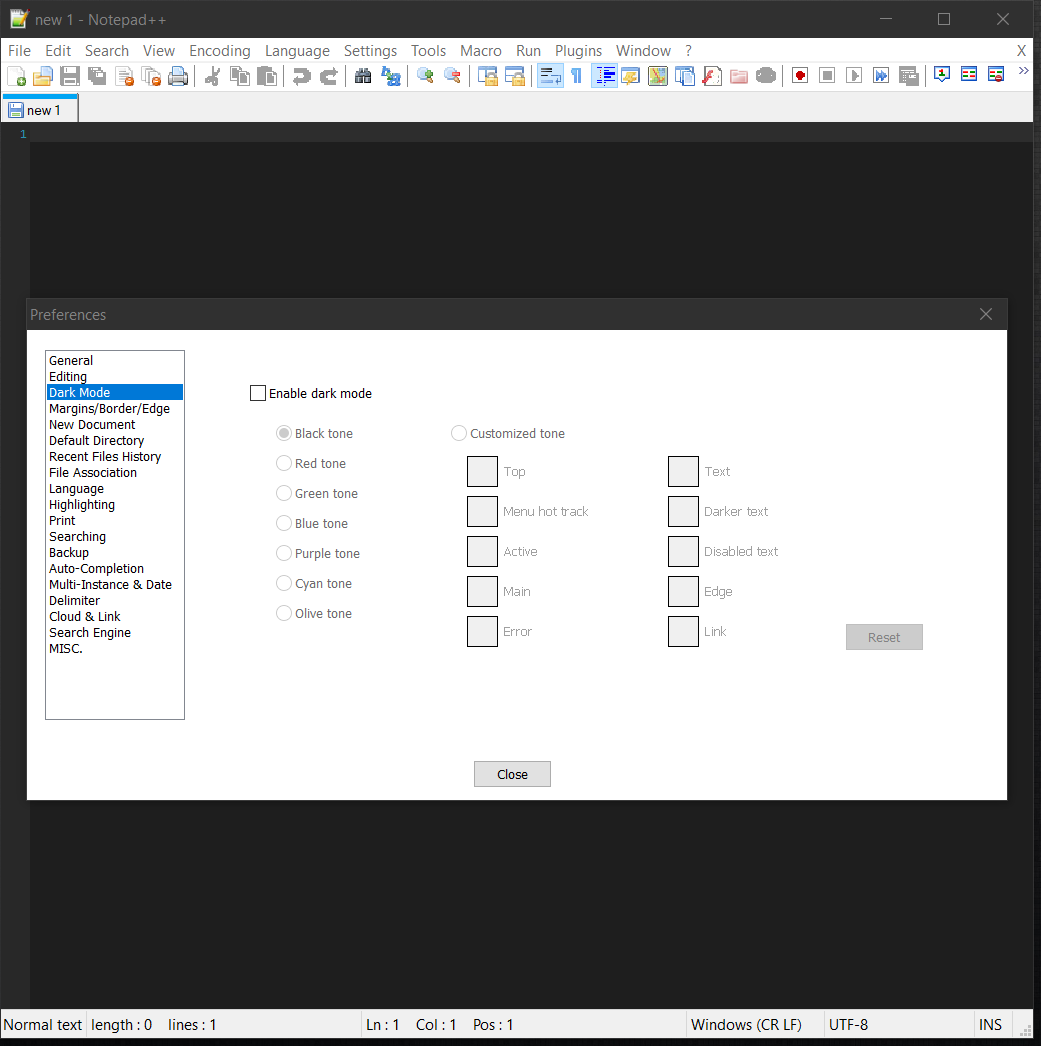Viewport: 1041px width, 1046px height.
Task: Expand the toolbar overflow chevron
Action: pos(1023,72)
